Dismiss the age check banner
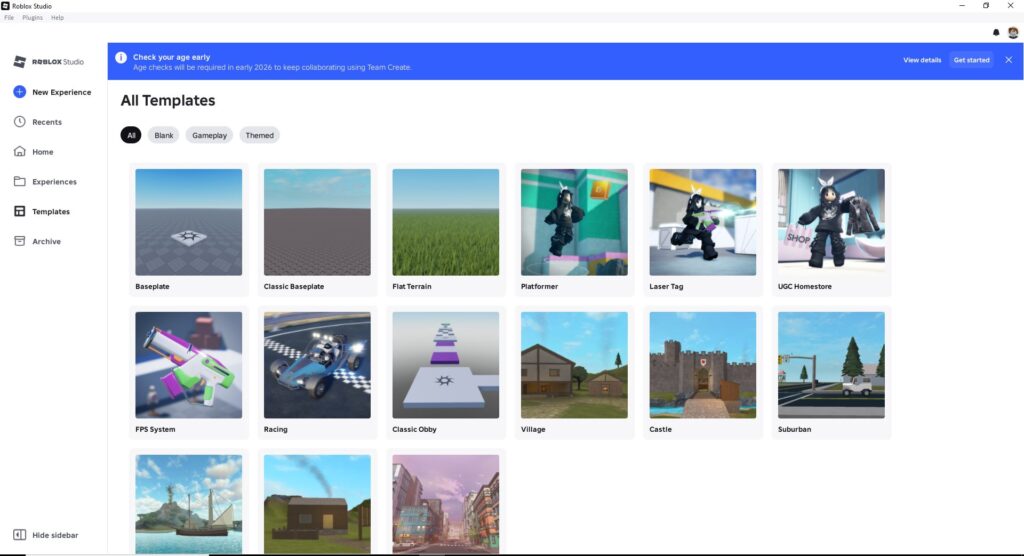The height and width of the screenshot is (556, 1024). tap(1008, 59)
